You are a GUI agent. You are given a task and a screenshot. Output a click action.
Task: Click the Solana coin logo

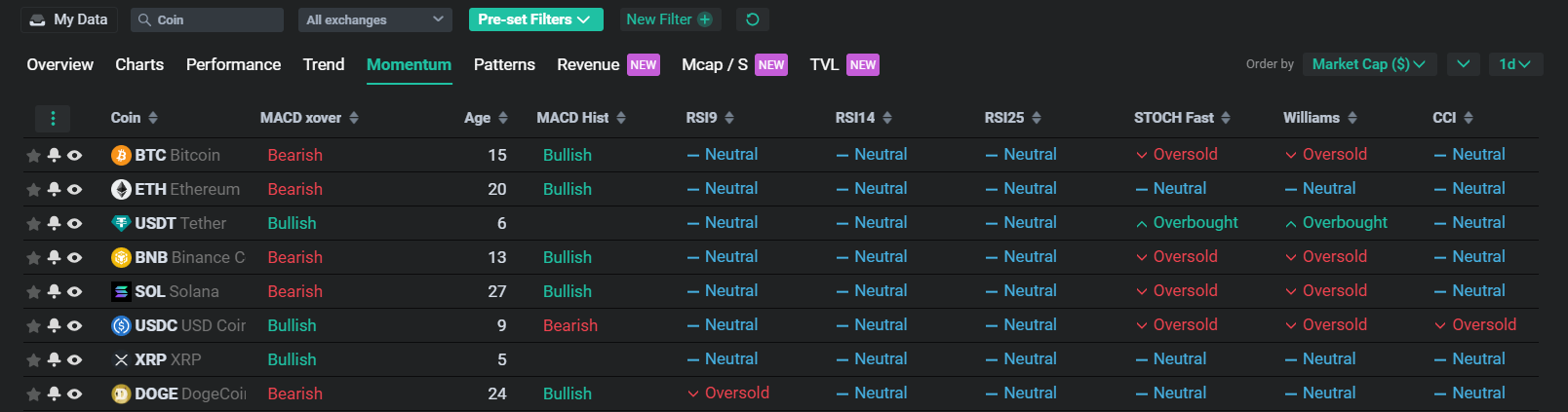click(x=121, y=291)
